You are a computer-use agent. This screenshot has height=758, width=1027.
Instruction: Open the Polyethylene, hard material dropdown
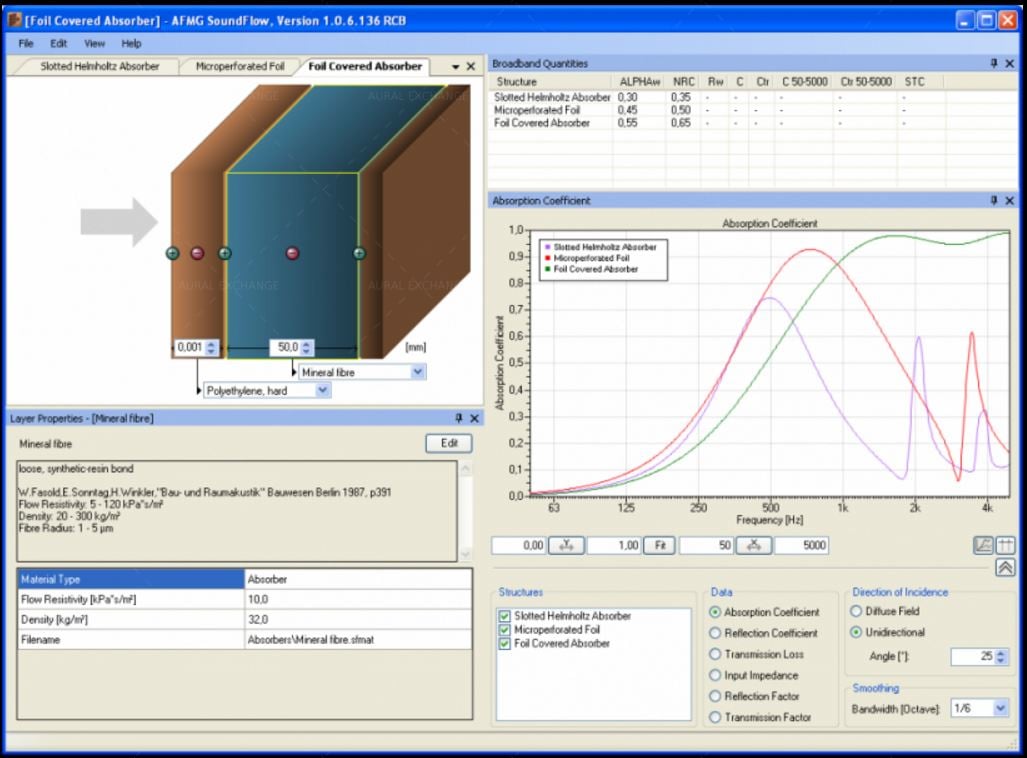[x=322, y=391]
